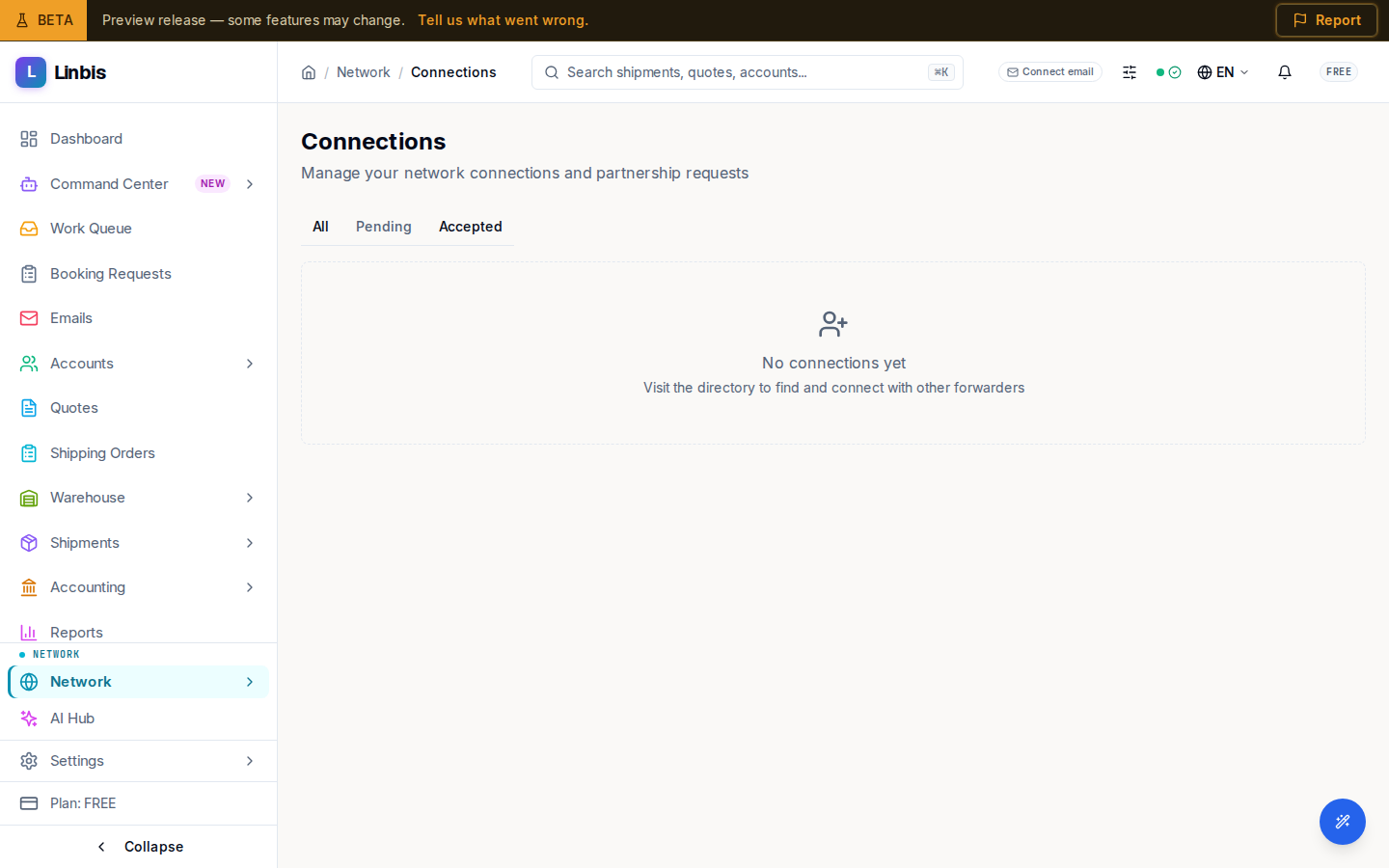
Task: Click the add-person empty state icon
Action: 833,324
